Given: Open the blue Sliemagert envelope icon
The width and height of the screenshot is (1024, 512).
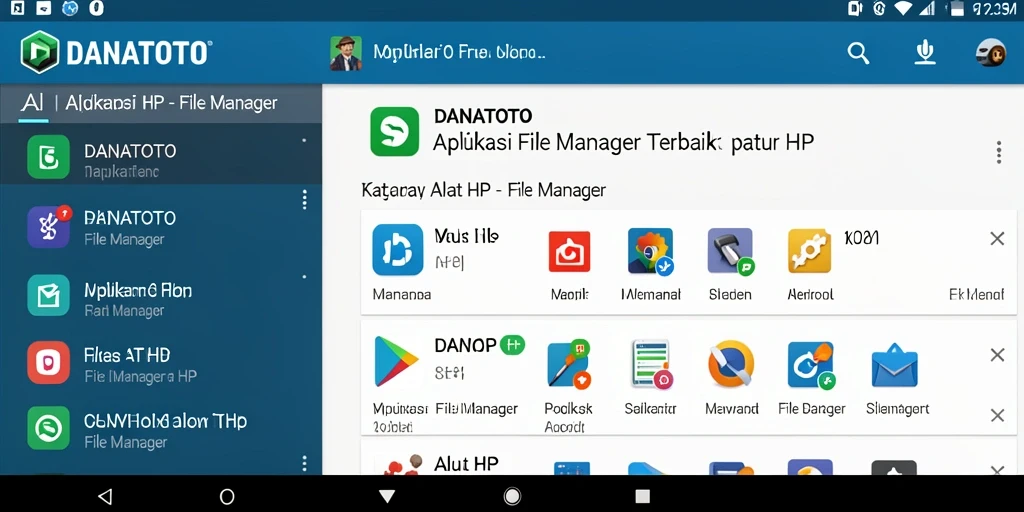Looking at the screenshot, I should pyautogui.click(x=894, y=368).
